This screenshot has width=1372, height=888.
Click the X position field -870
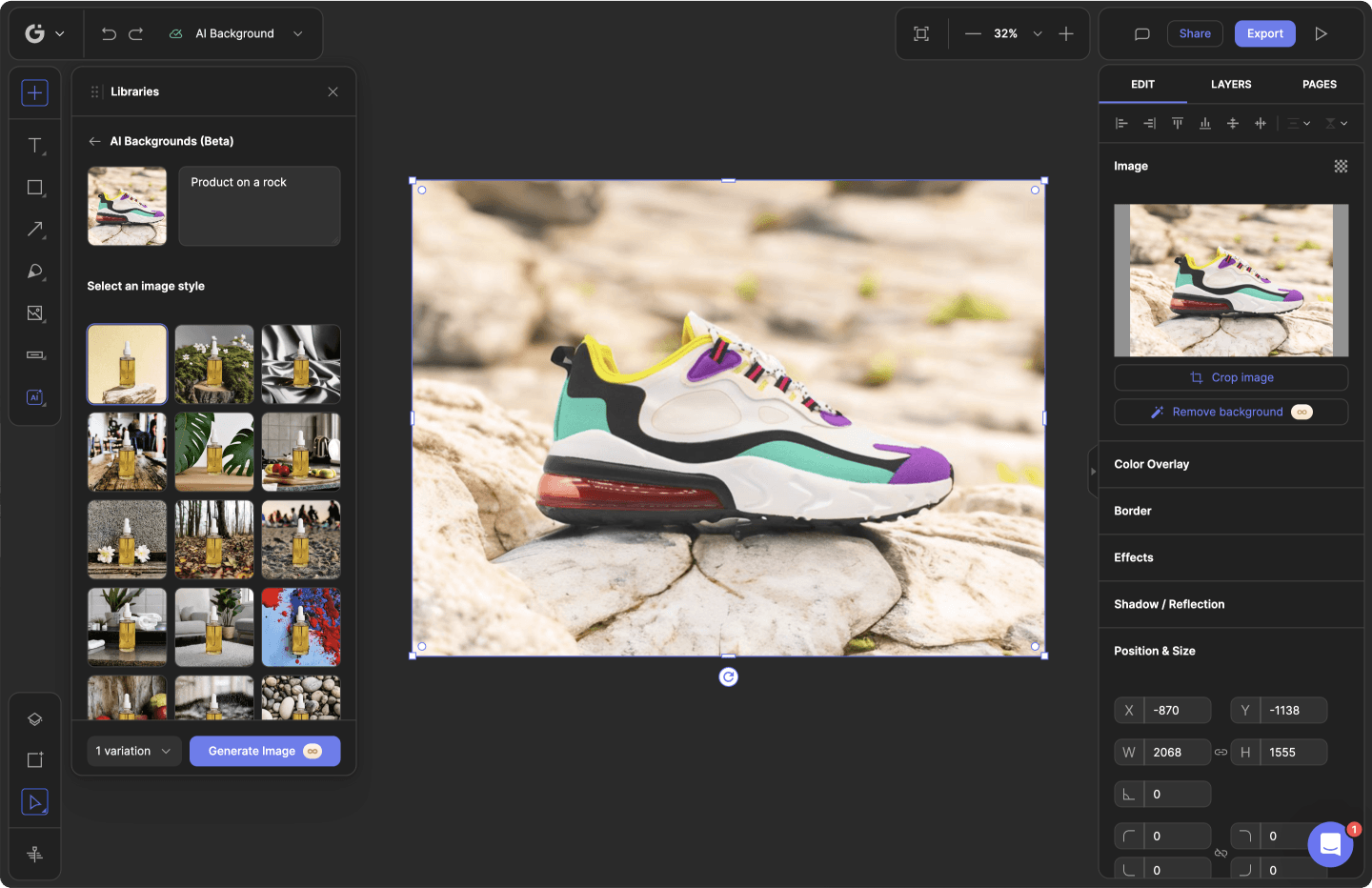[x=1162, y=710]
